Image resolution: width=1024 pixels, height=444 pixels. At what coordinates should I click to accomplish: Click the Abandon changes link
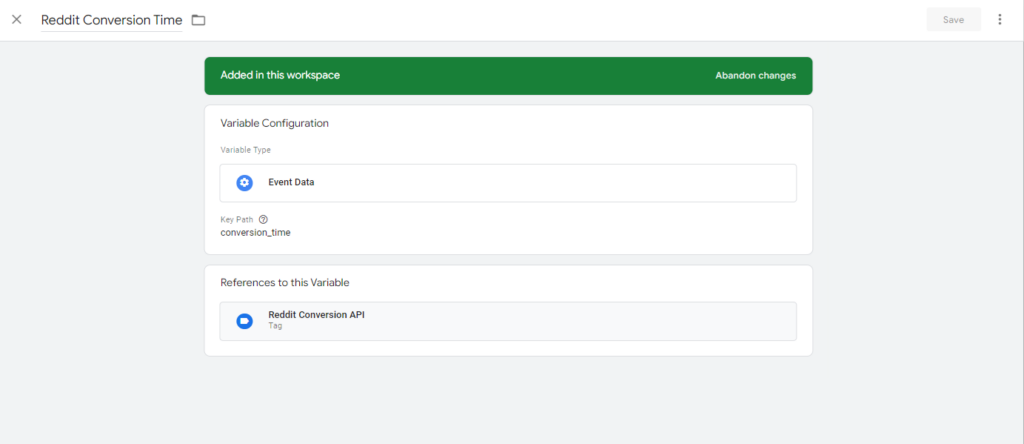pos(755,76)
